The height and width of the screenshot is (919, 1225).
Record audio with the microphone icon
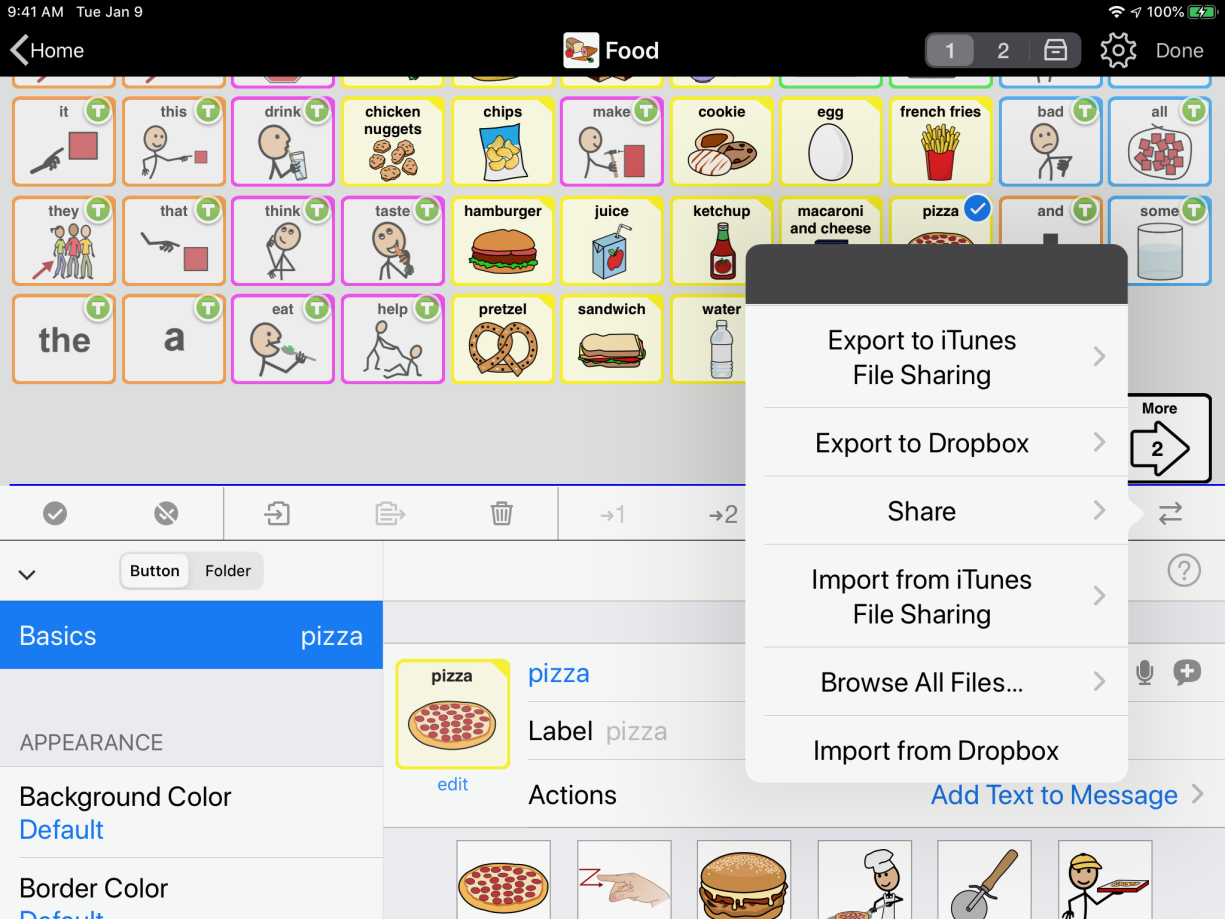pyautogui.click(x=1146, y=672)
